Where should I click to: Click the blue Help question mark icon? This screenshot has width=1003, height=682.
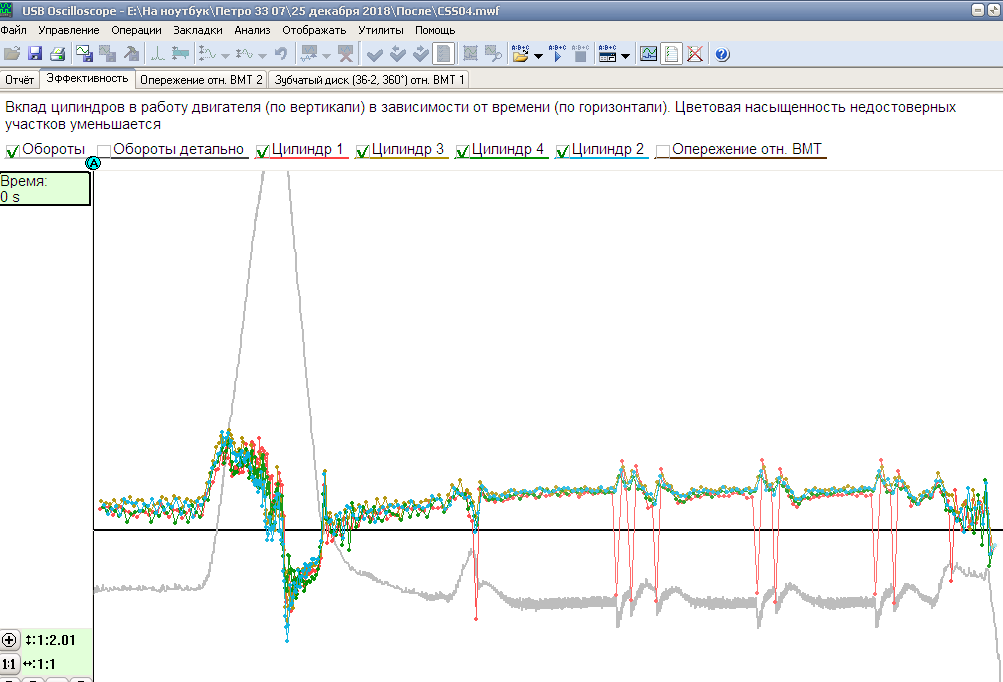723,54
